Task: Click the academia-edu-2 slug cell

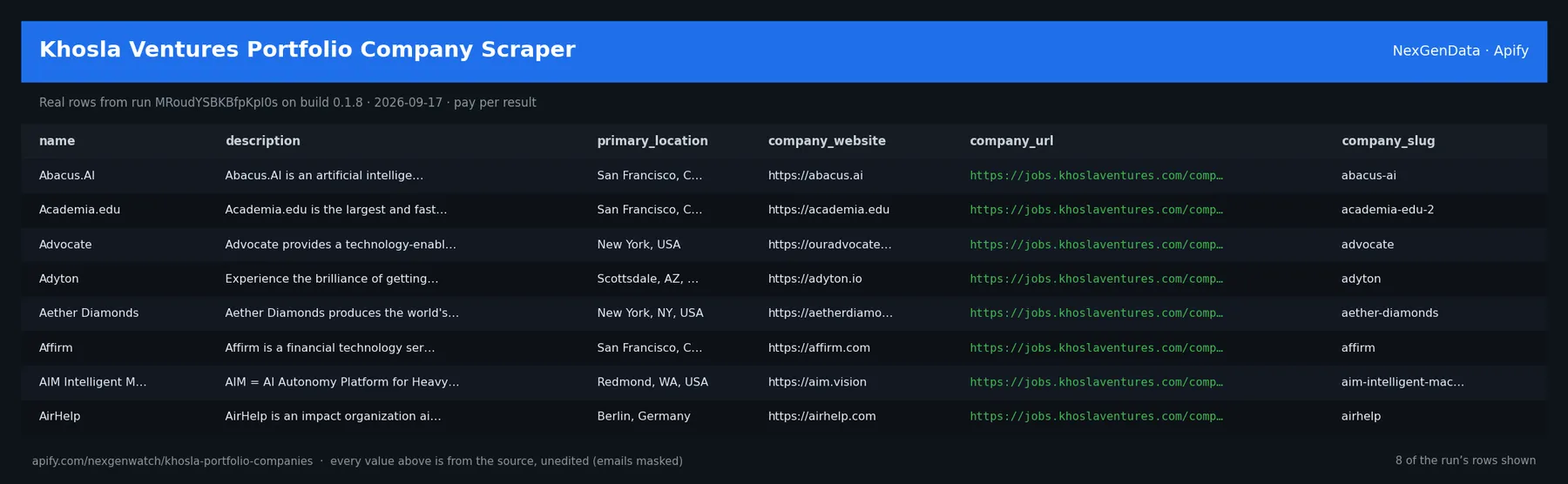Action: (x=1388, y=210)
